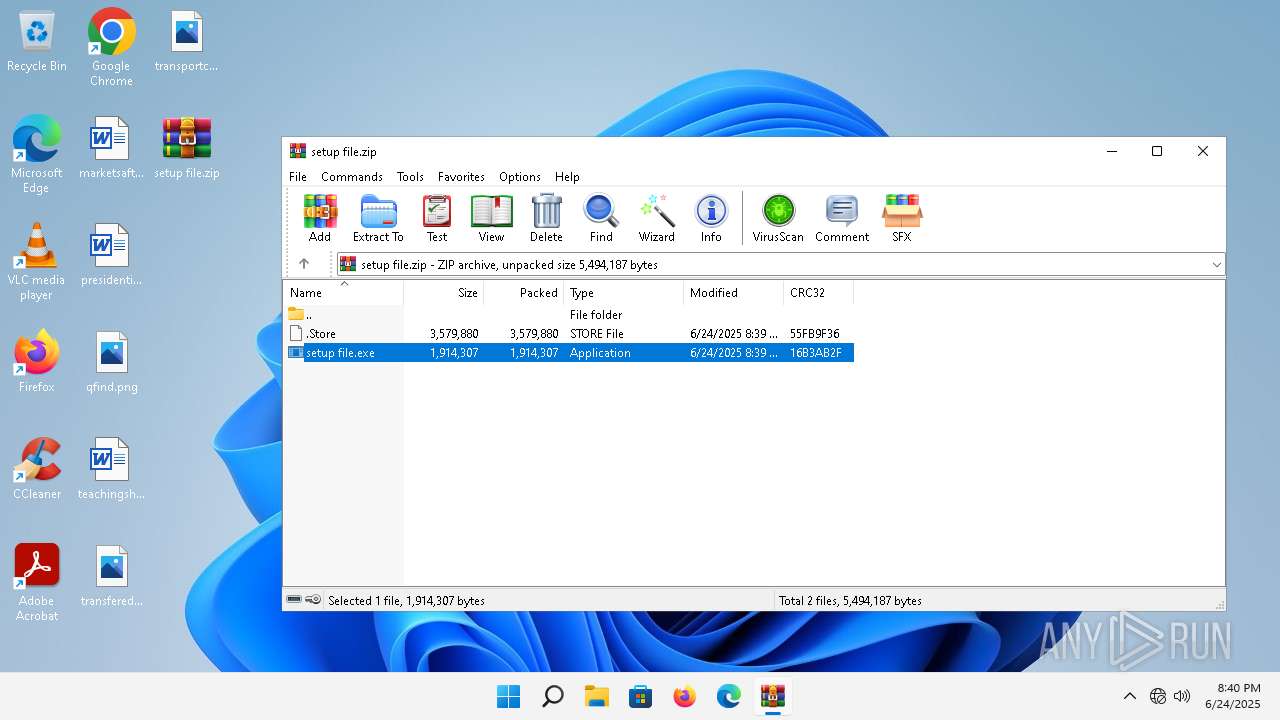Open VLC media player desktop icon
Image resolution: width=1280 pixels, height=720 pixels.
click(37, 262)
